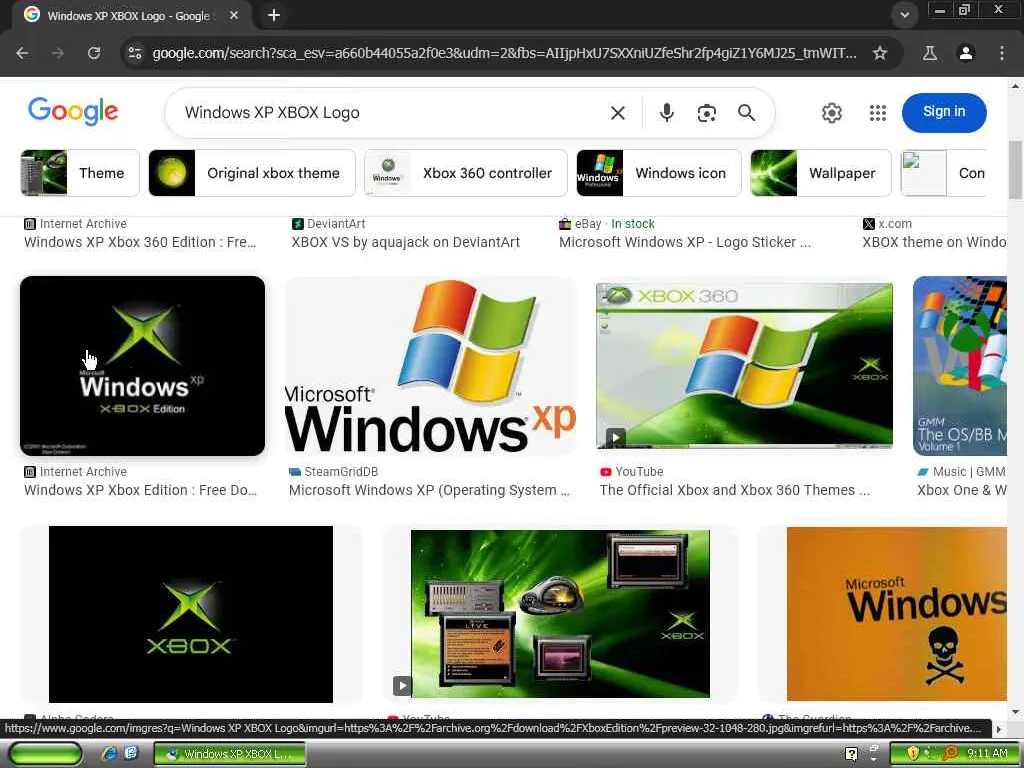Open Xbox One Music GMM link

[x=961, y=490]
